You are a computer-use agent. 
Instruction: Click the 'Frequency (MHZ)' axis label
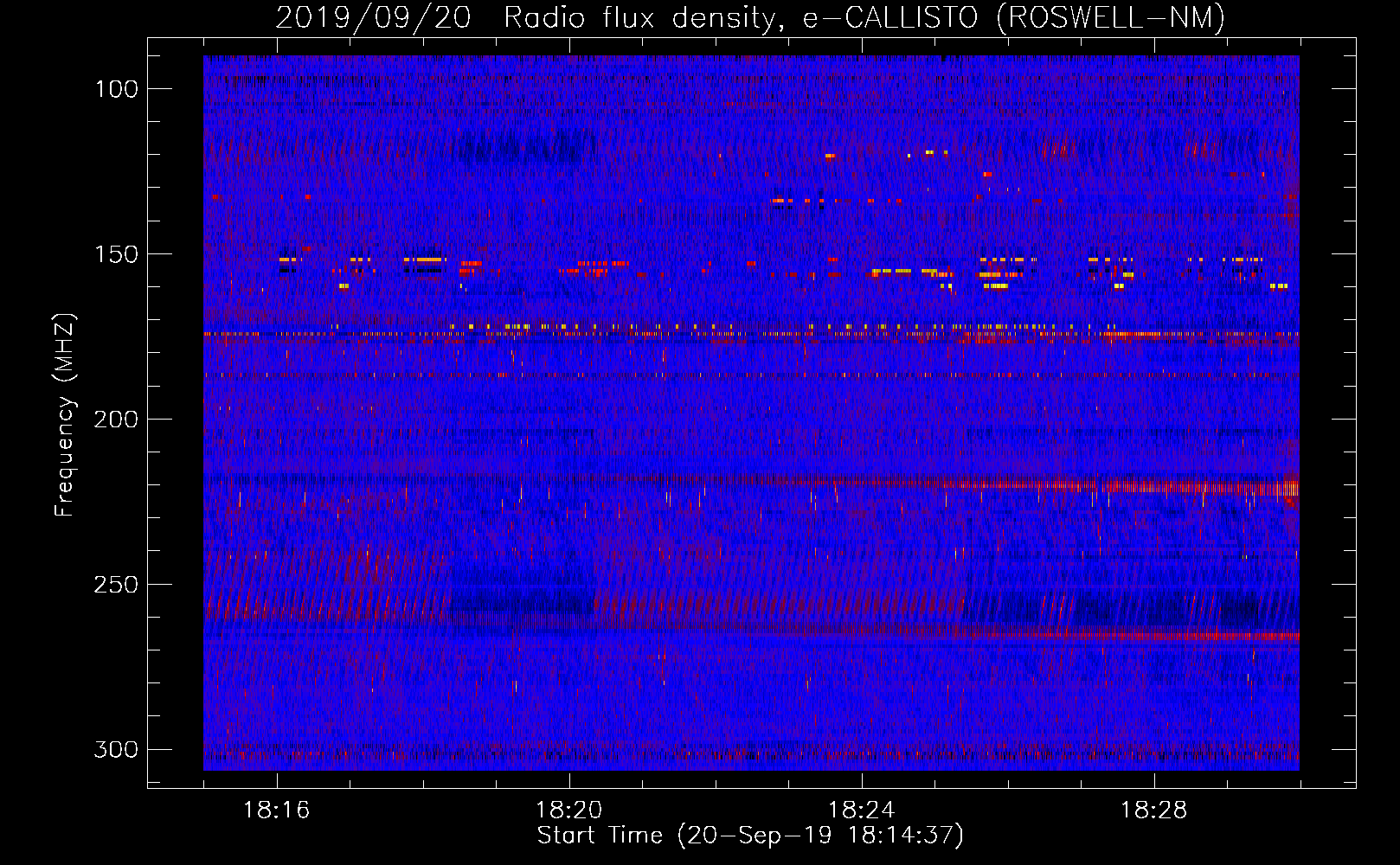[x=65, y=415]
